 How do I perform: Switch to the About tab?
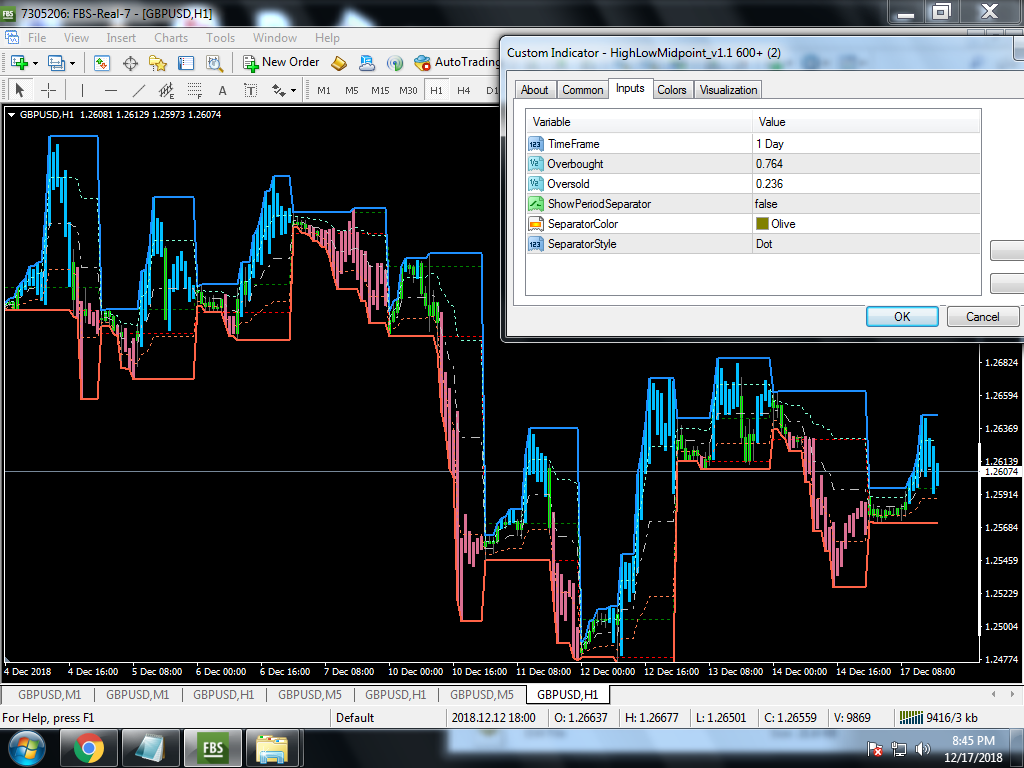click(534, 89)
